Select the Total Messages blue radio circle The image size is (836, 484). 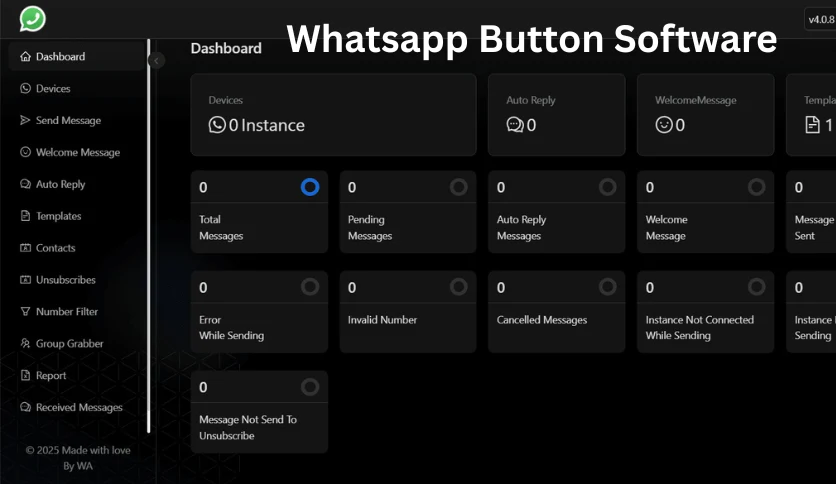pyautogui.click(x=310, y=187)
